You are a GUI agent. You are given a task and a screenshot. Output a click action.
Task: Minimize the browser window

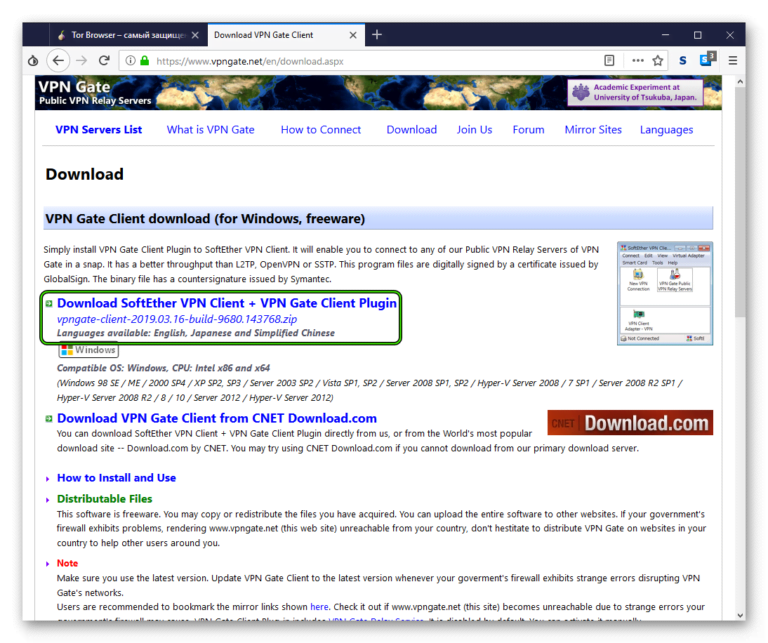(x=665, y=35)
